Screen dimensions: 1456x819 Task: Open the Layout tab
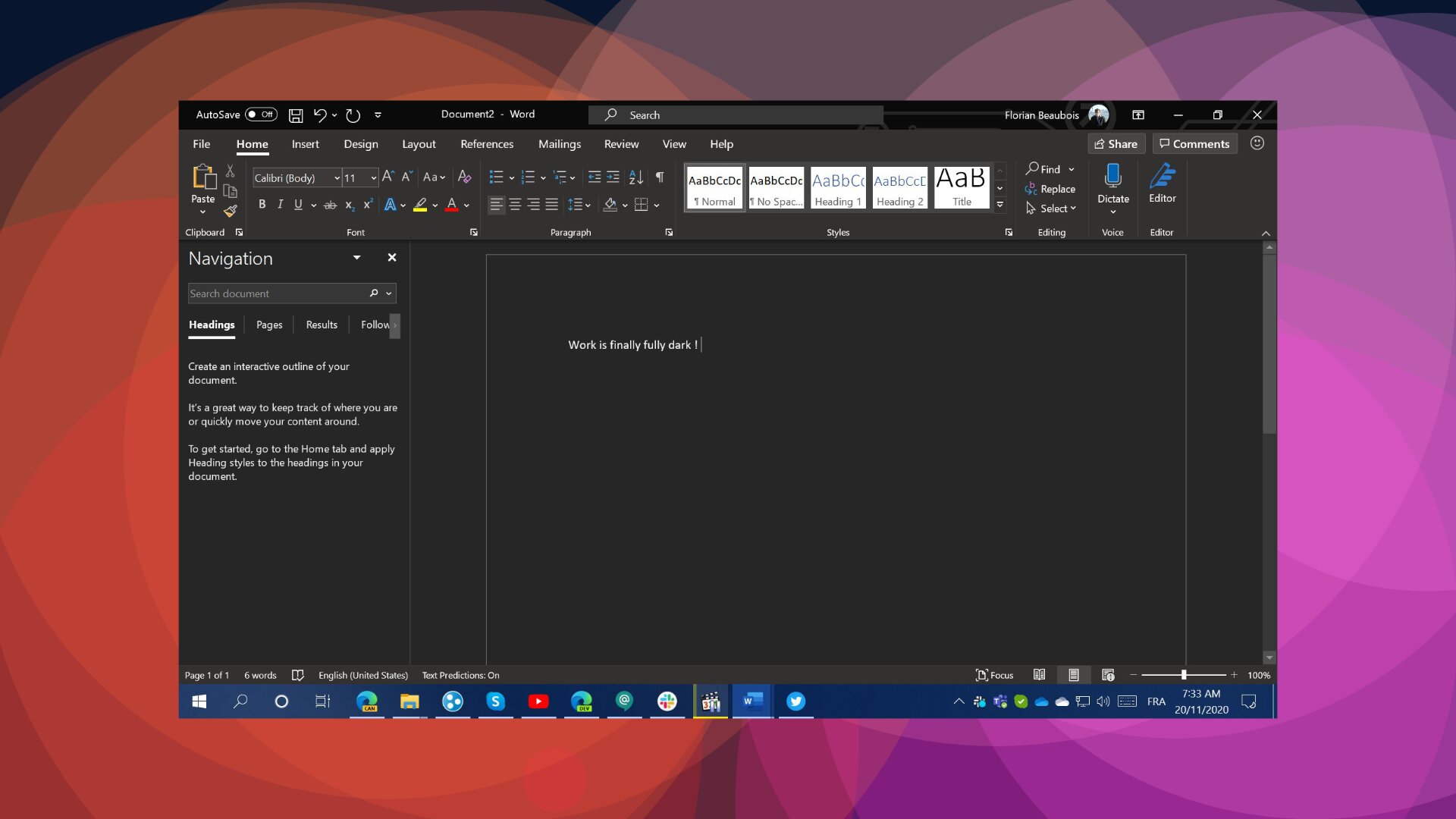[419, 144]
